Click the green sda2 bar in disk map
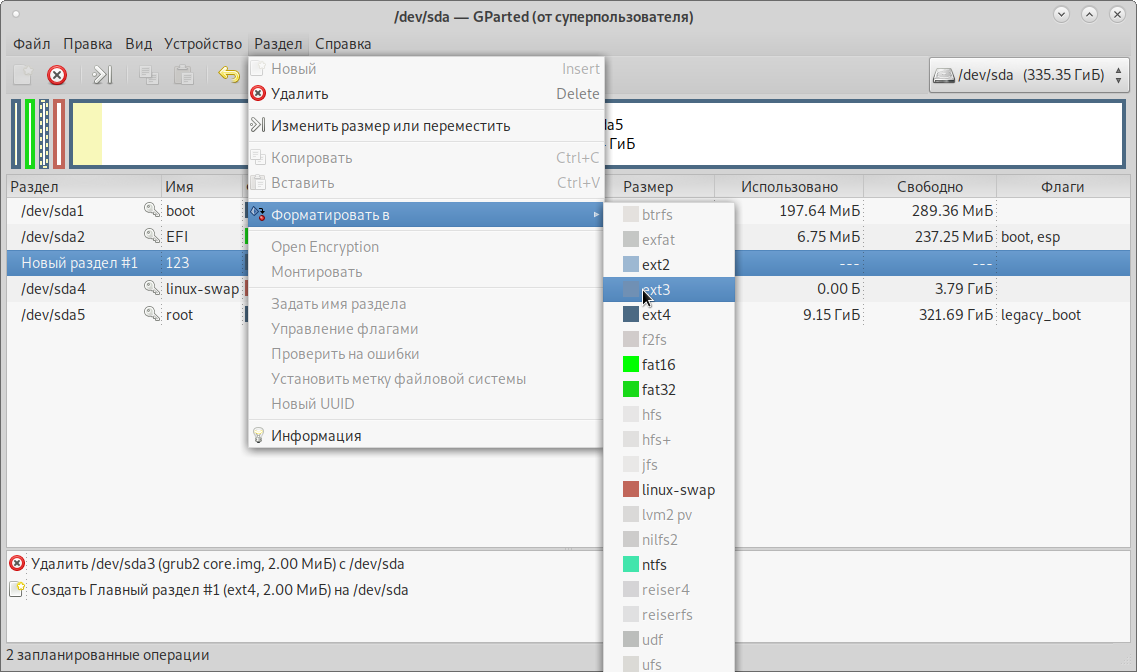 [x=30, y=134]
